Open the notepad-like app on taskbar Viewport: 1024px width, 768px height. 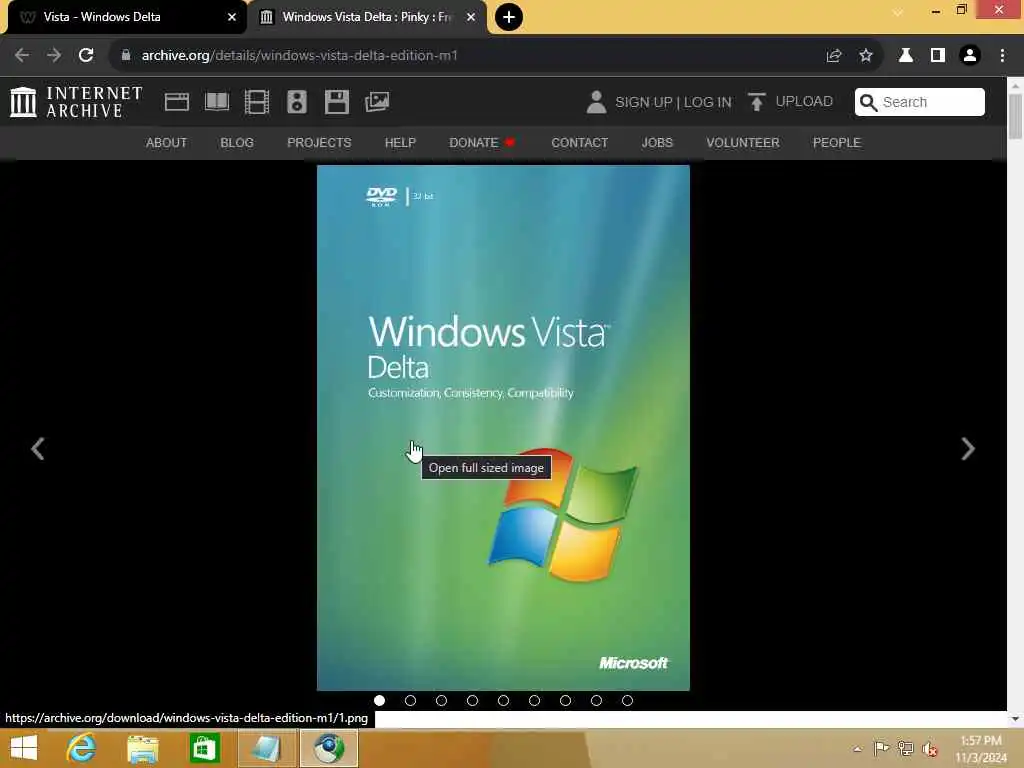click(x=266, y=748)
